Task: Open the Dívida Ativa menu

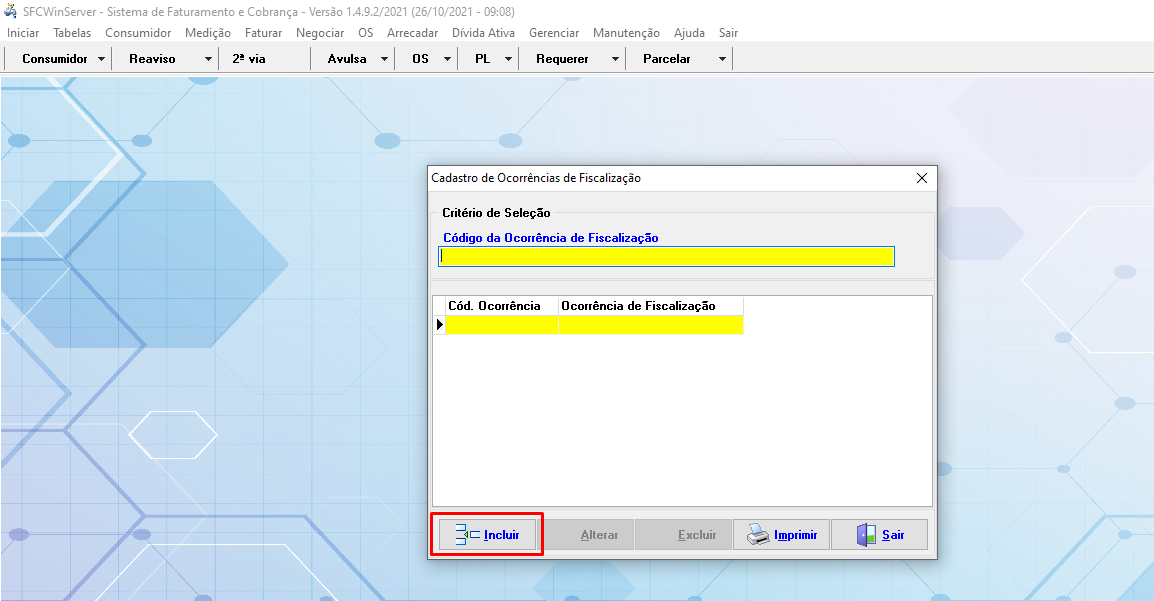Action: click(483, 33)
